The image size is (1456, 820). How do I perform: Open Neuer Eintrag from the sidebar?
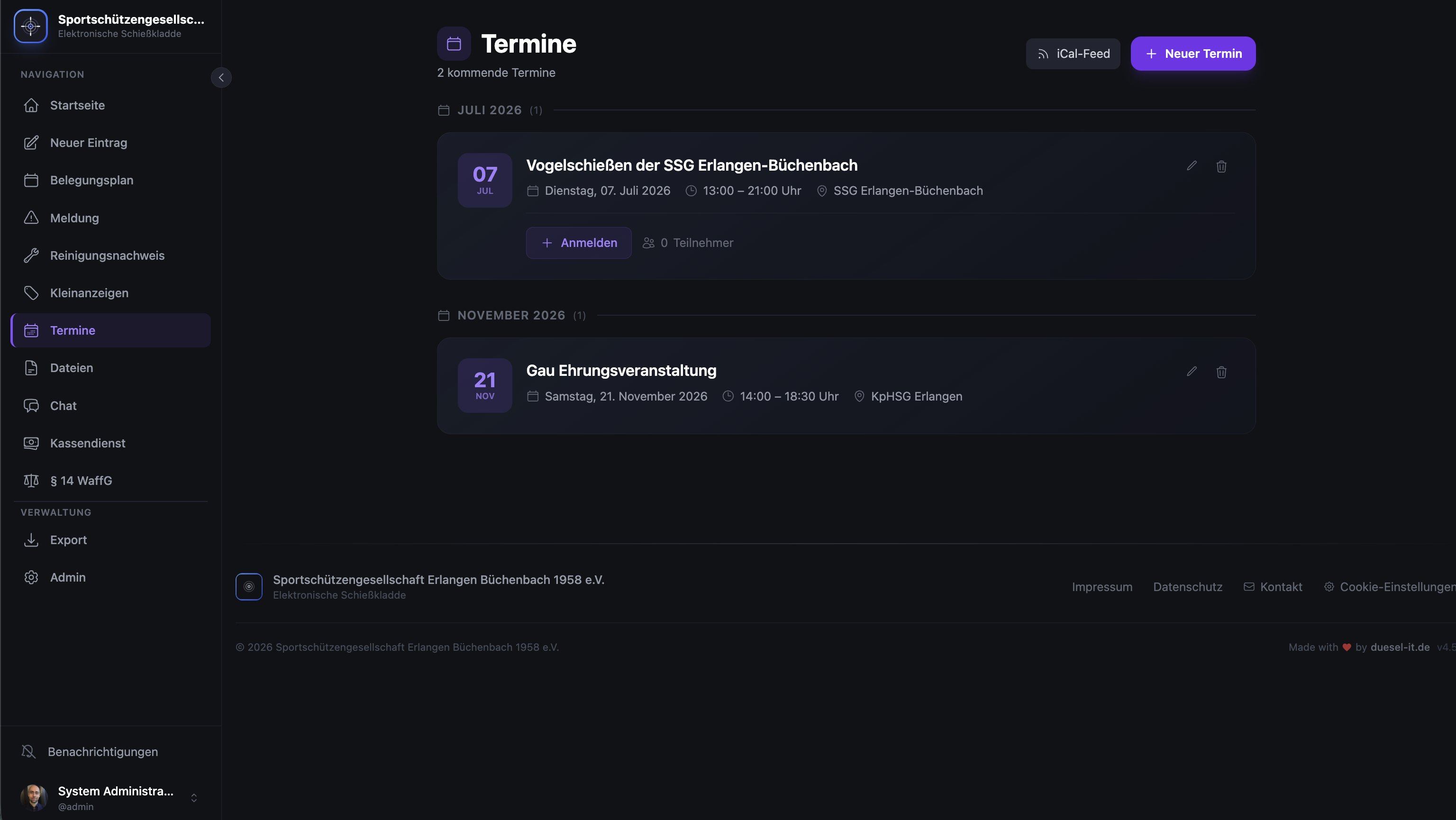[x=88, y=142]
